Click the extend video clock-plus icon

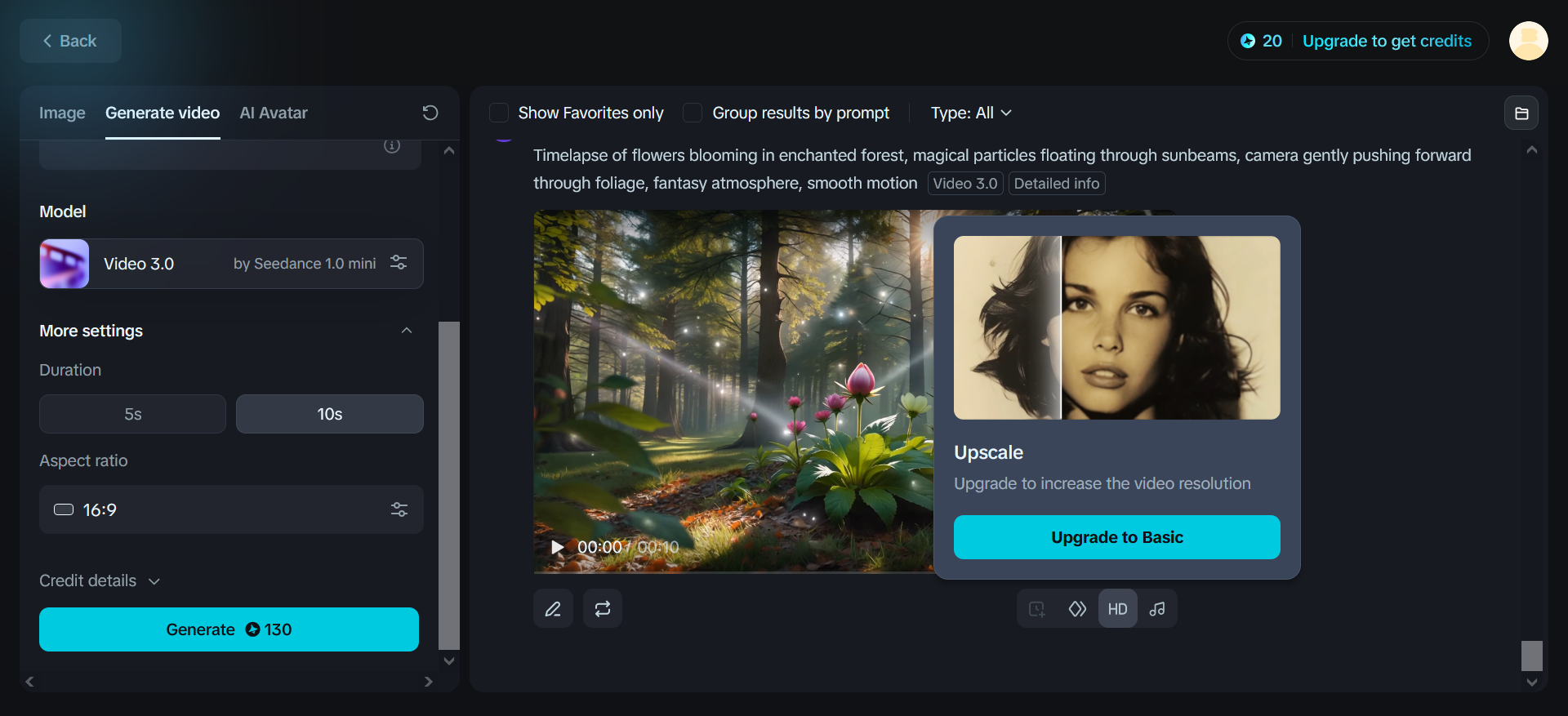[1037, 609]
